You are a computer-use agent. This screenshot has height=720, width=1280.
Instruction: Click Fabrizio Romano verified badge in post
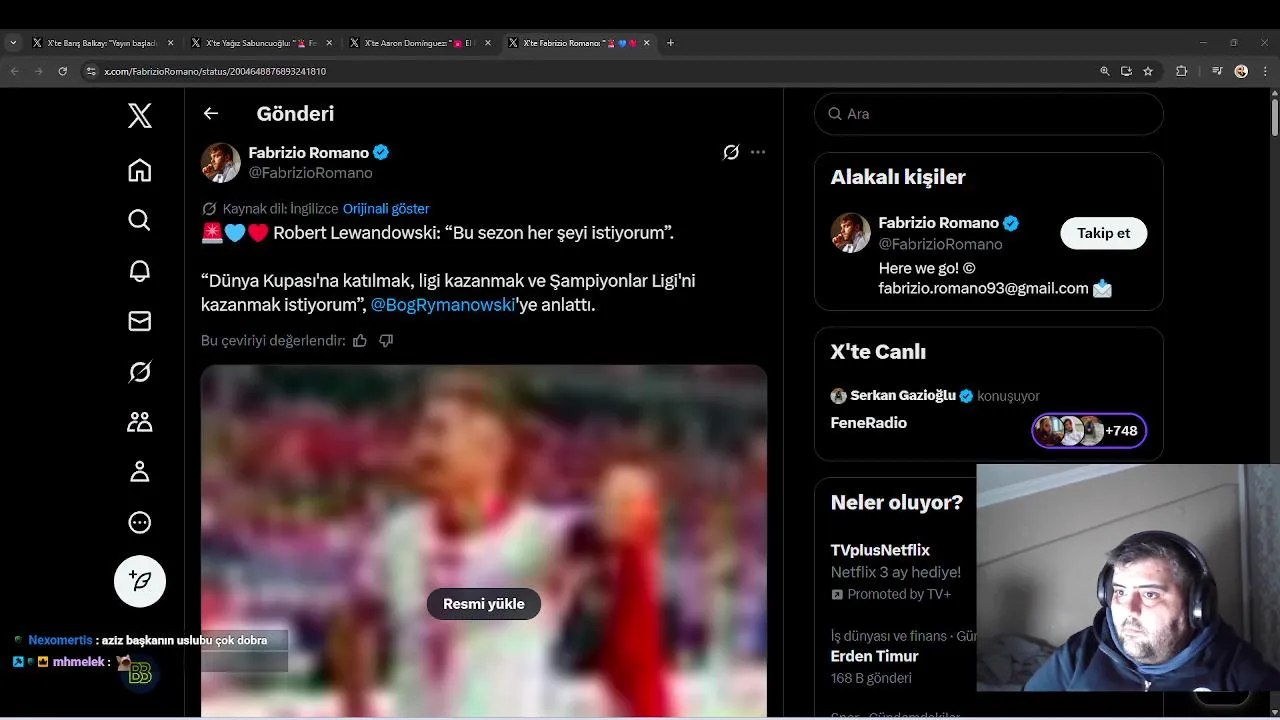click(x=381, y=153)
